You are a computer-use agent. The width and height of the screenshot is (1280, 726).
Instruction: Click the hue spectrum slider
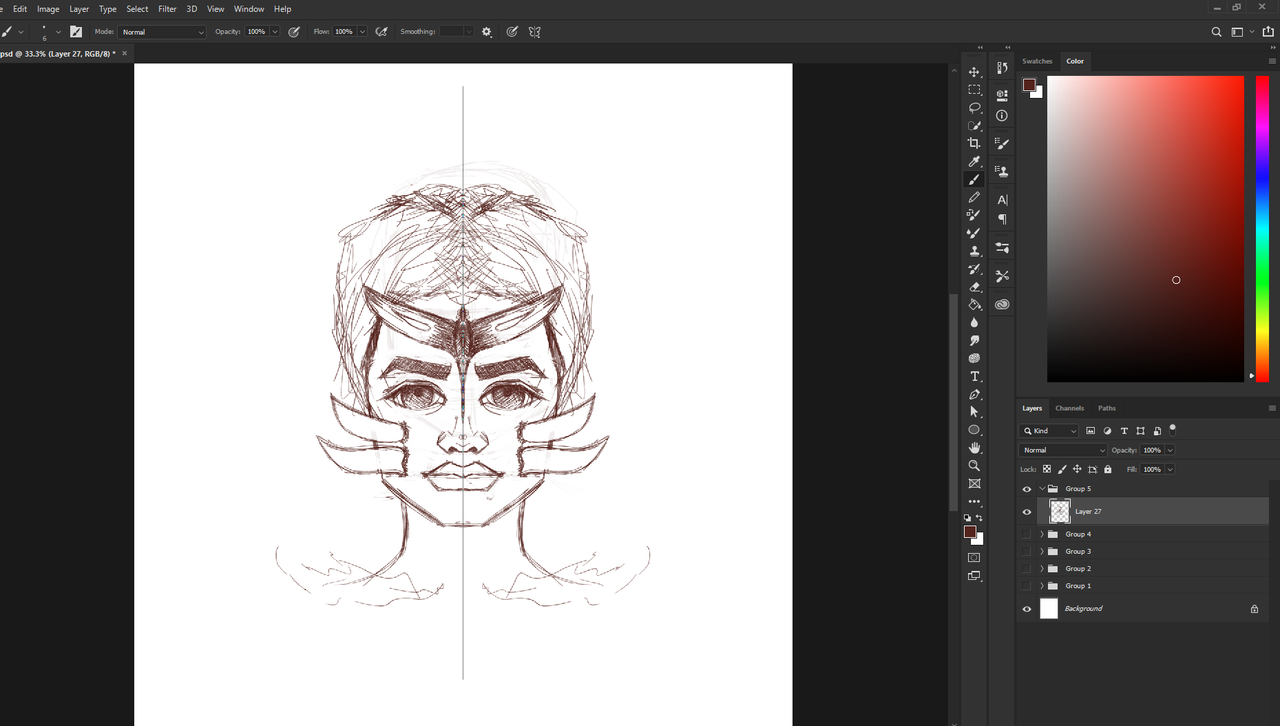1262,228
